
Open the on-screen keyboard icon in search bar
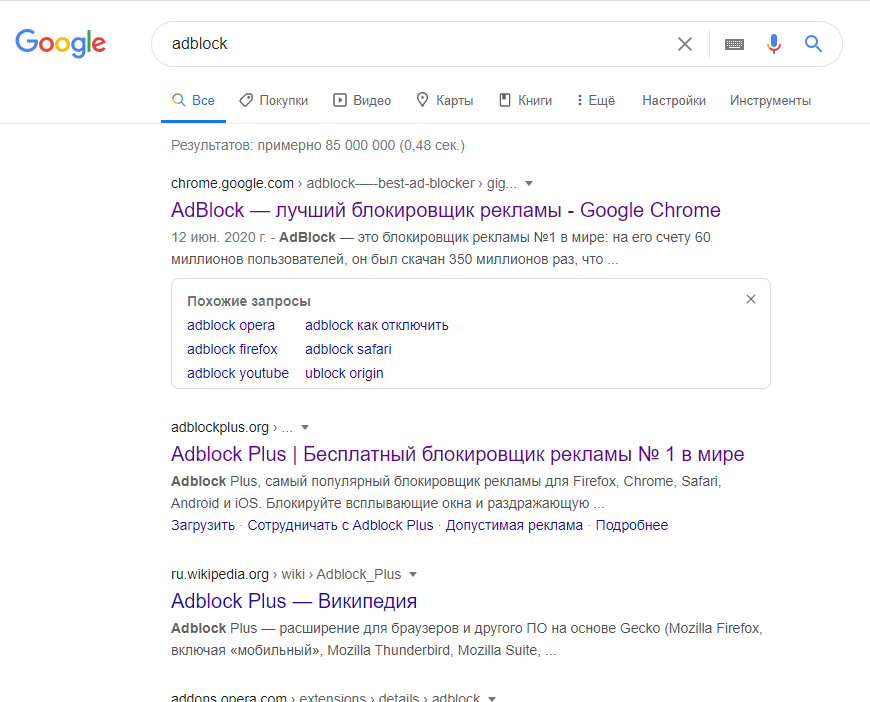pos(733,44)
